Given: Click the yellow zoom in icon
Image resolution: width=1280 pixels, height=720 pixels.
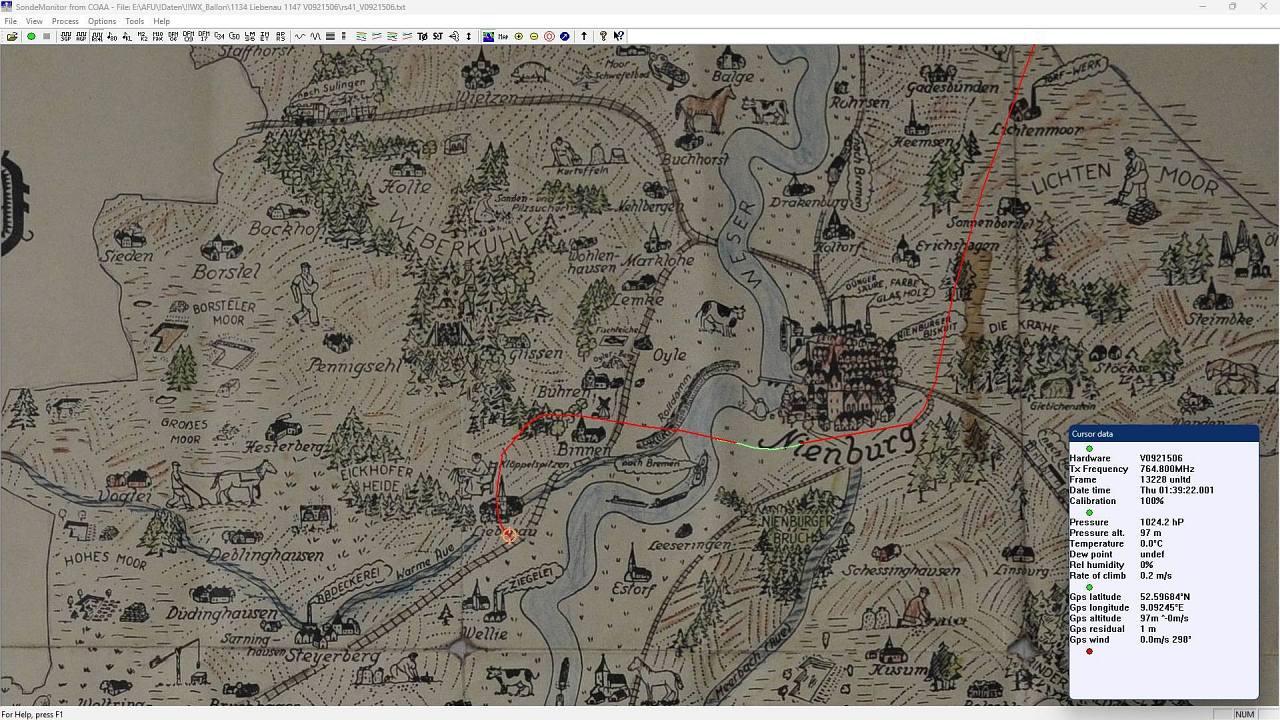Looking at the screenshot, I should [518, 36].
